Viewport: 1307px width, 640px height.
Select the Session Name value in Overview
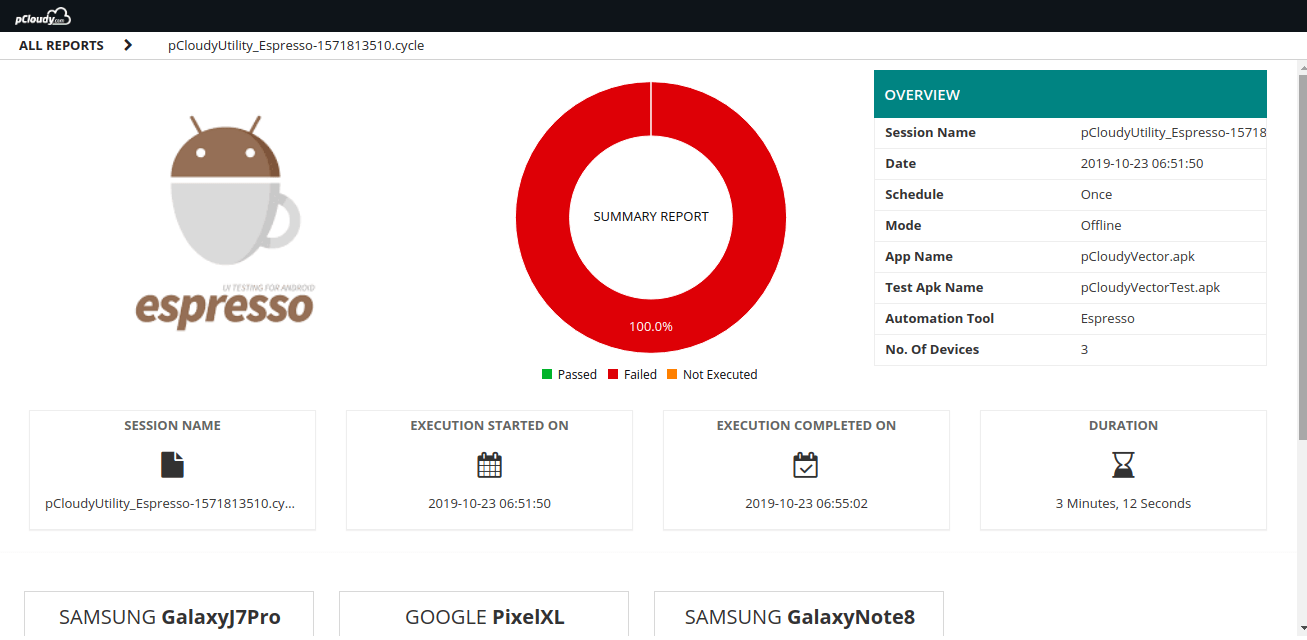point(1173,133)
